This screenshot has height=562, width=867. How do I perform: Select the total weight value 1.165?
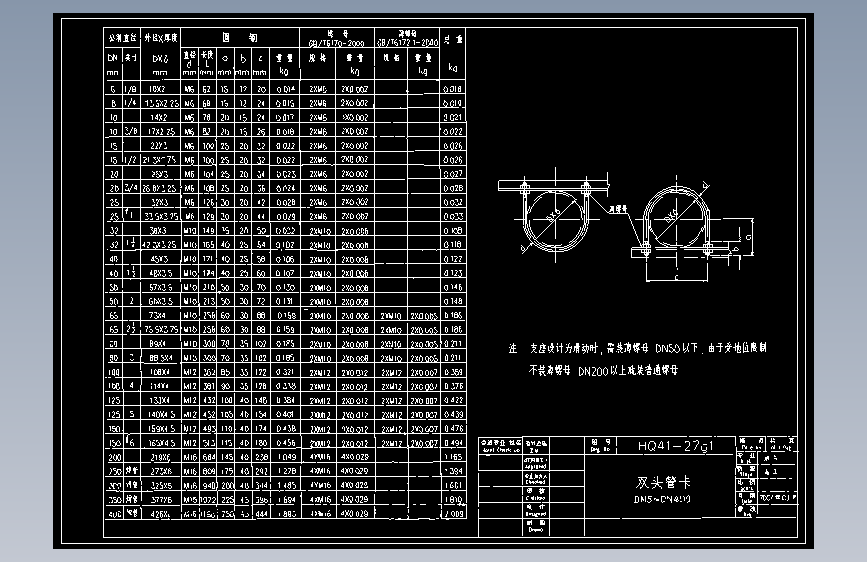(x=453, y=457)
